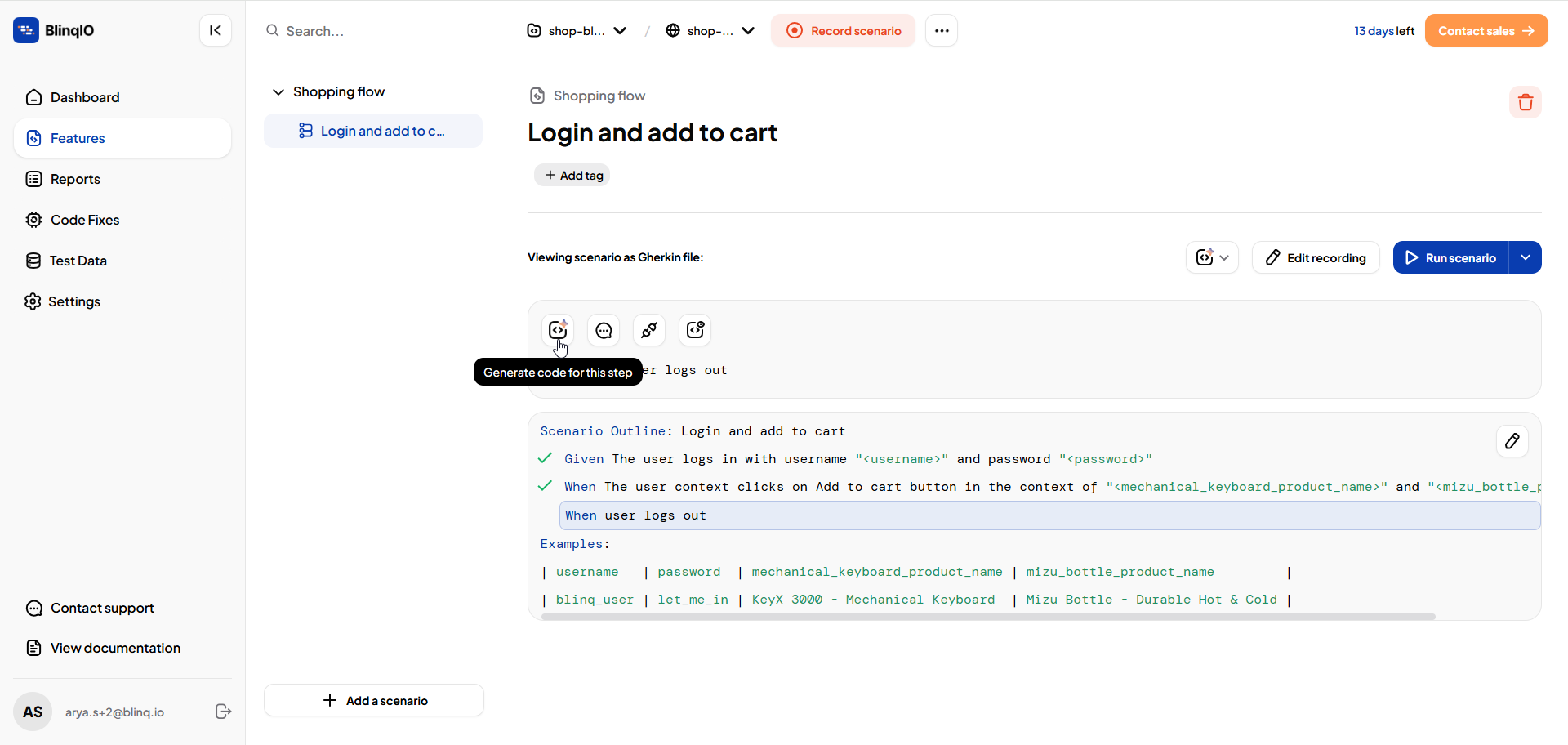1568x745 pixels.
Task: Click Record scenario button
Action: pyautogui.click(x=843, y=30)
